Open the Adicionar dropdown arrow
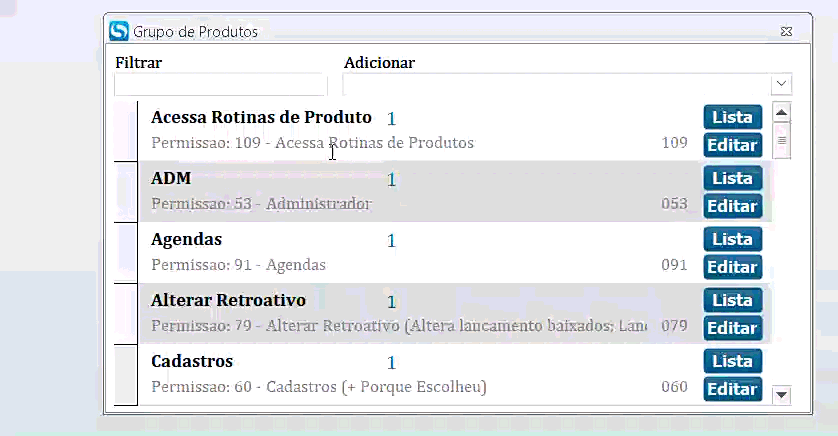Viewport: 838px width, 436px height. coord(781,84)
